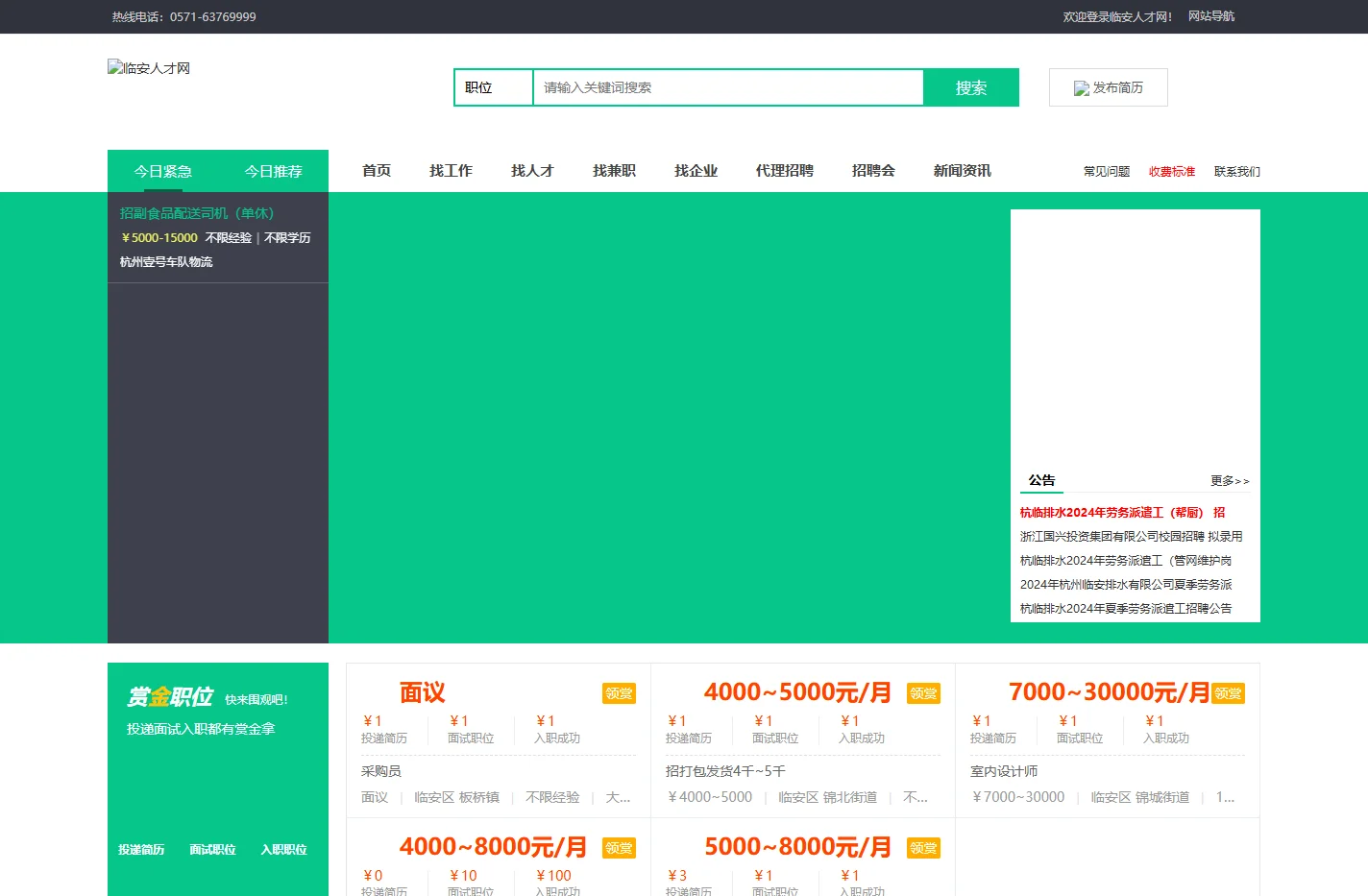This screenshot has height=896, width=1368.
Task: Open 找人才 navigation item
Action: coord(532,170)
